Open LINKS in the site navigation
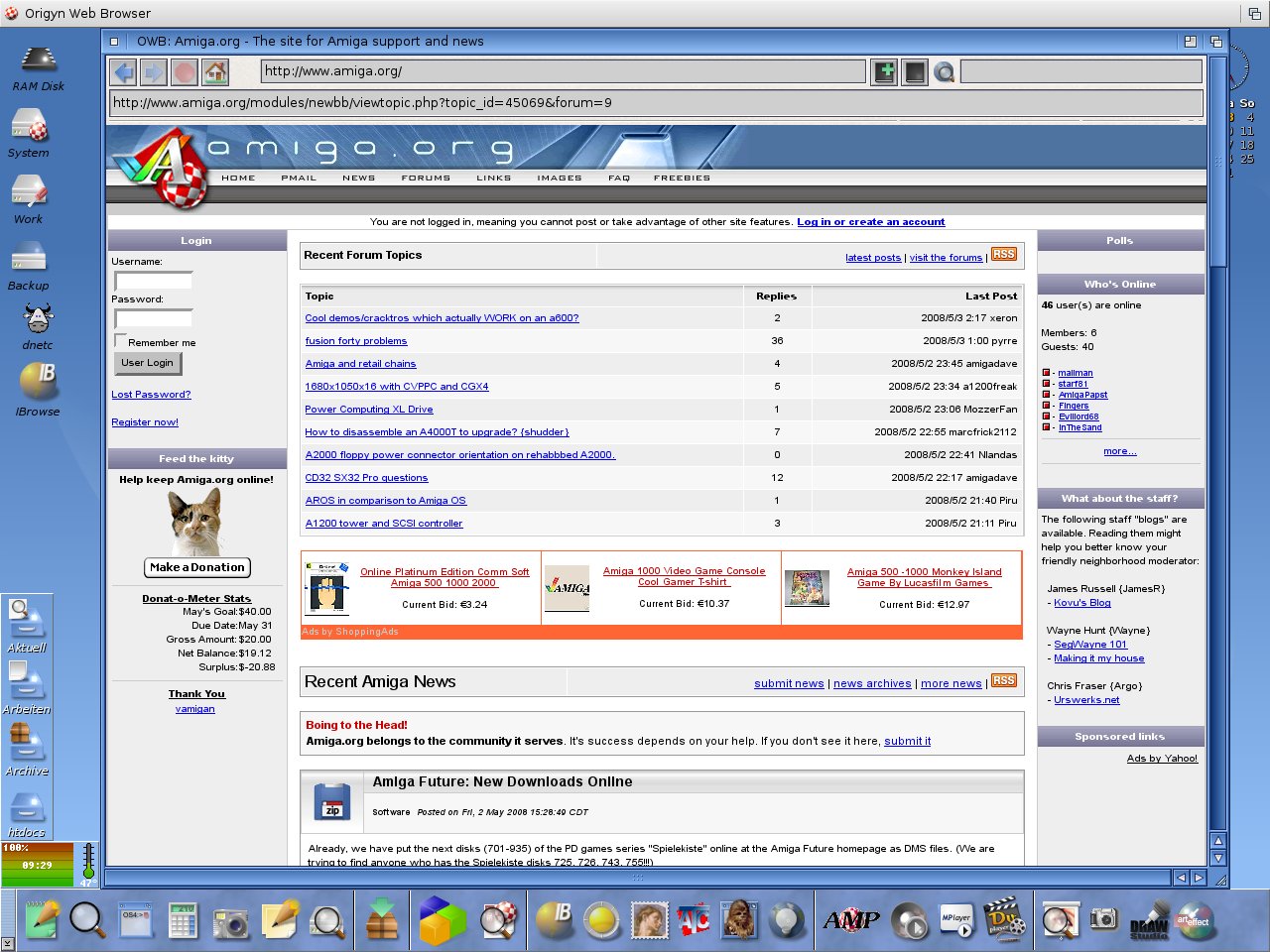1270x952 pixels. 493,178
